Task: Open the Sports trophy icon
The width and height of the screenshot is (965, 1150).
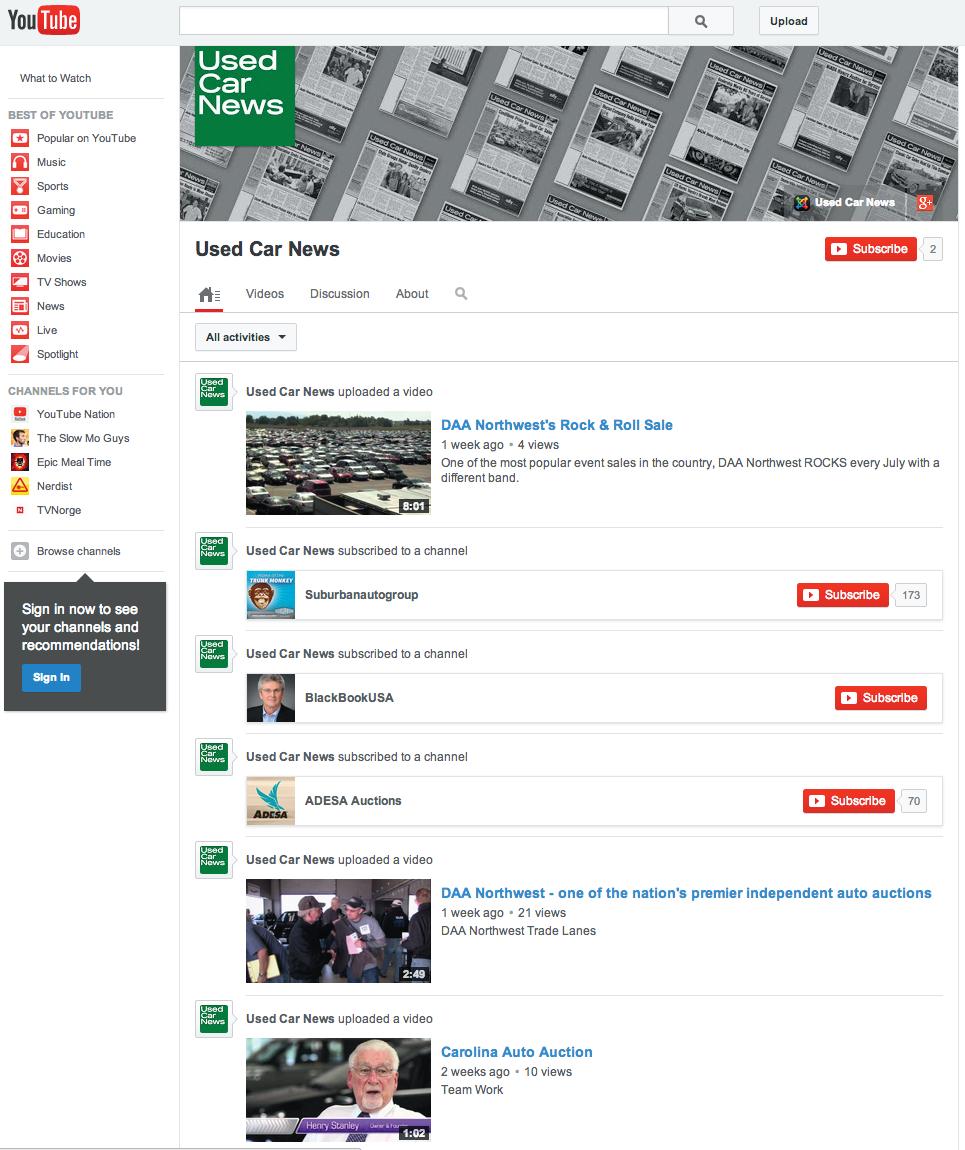Action: (x=20, y=186)
